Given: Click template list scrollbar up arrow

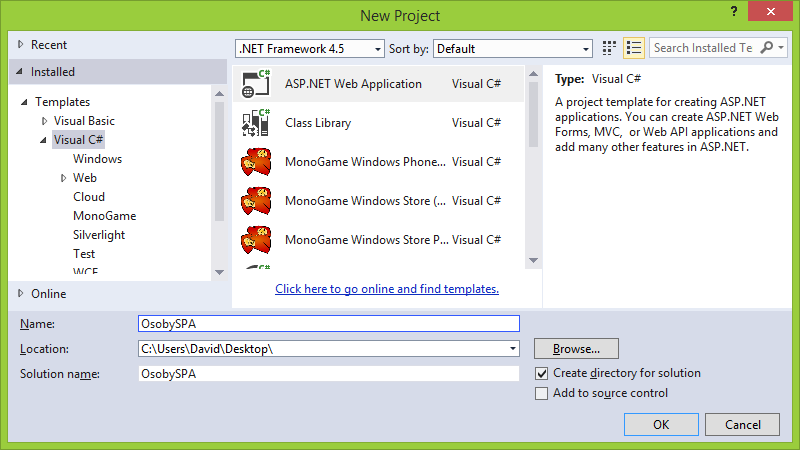Looking at the screenshot, I should pyautogui.click(x=534, y=74).
